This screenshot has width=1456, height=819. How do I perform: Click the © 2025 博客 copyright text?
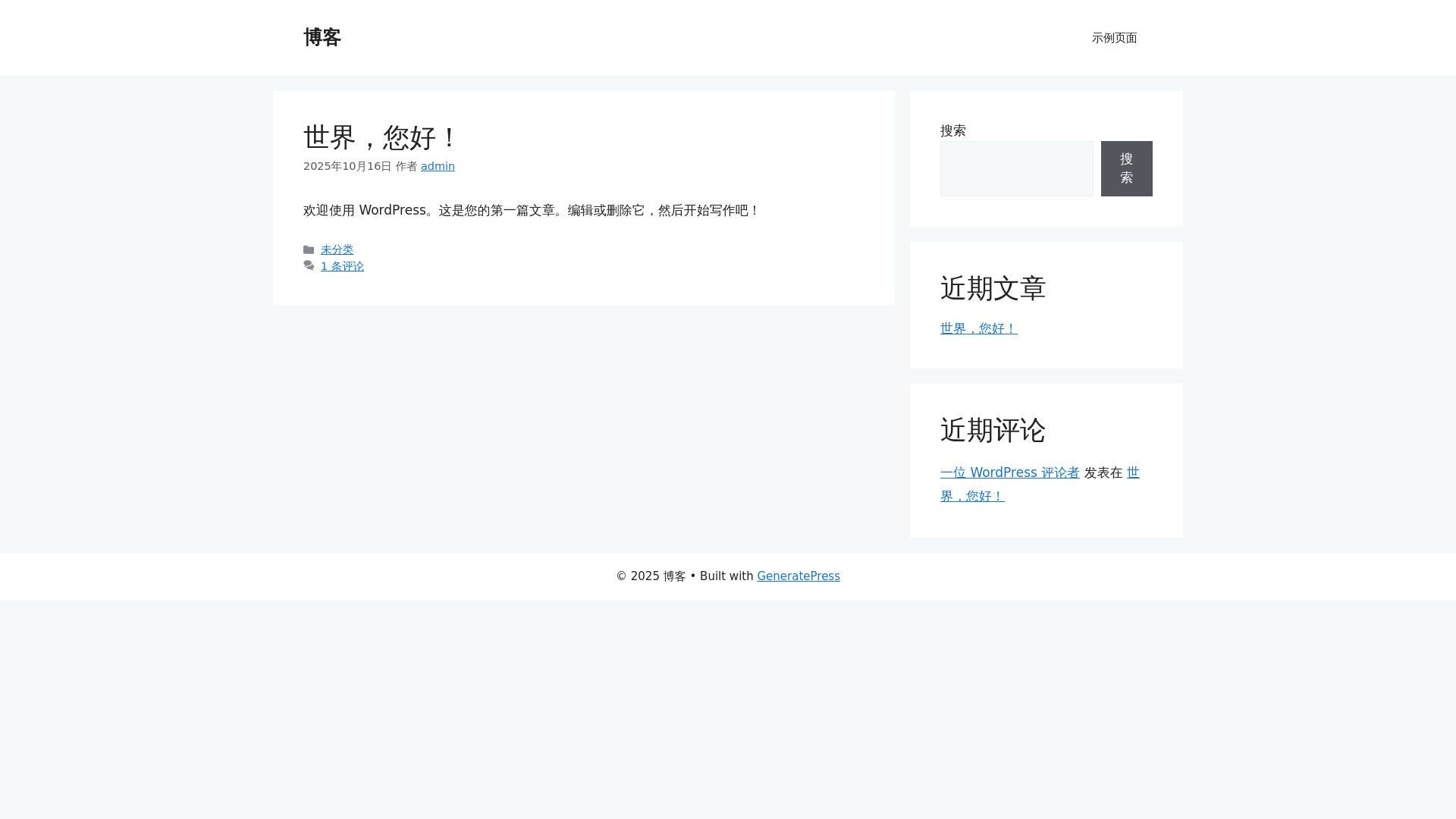pos(651,576)
